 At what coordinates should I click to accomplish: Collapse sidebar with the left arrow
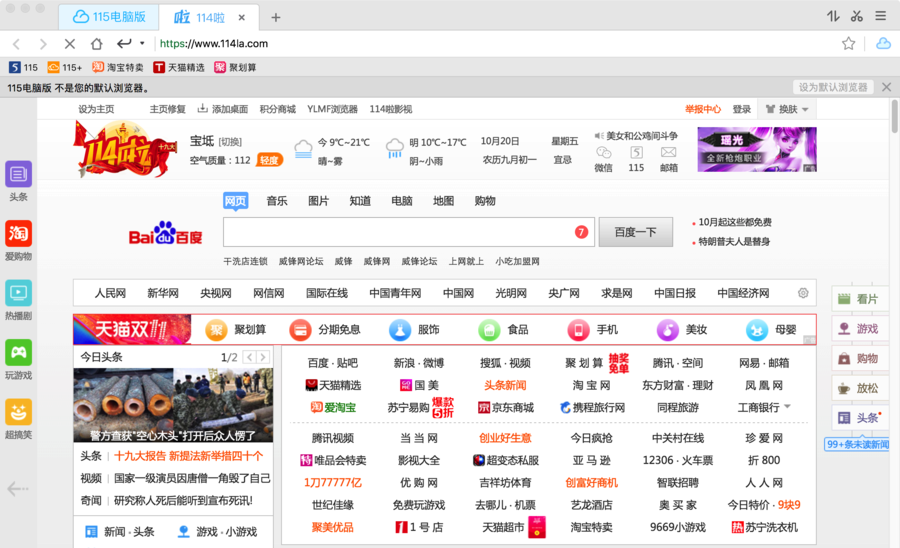[18, 489]
